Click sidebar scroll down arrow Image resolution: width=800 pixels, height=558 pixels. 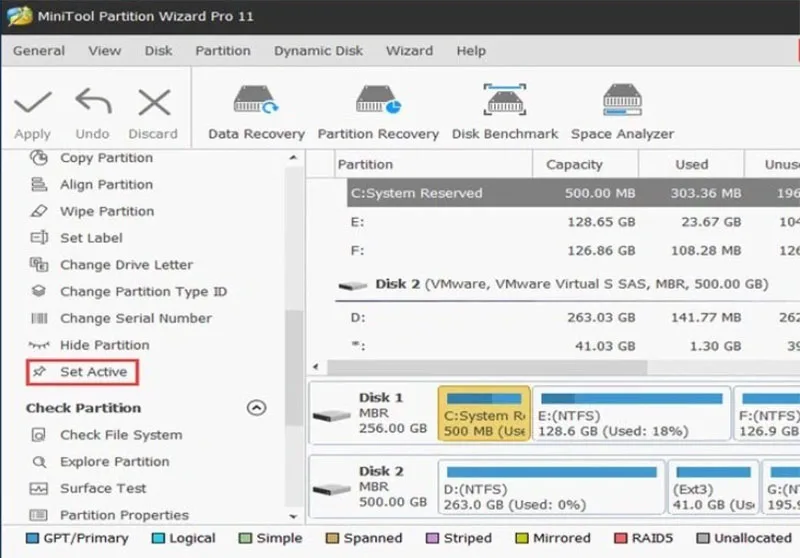293,517
